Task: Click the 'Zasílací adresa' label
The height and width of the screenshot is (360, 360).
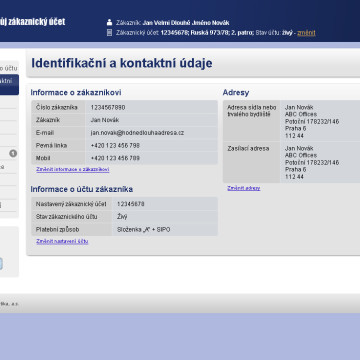Action: [x=248, y=148]
